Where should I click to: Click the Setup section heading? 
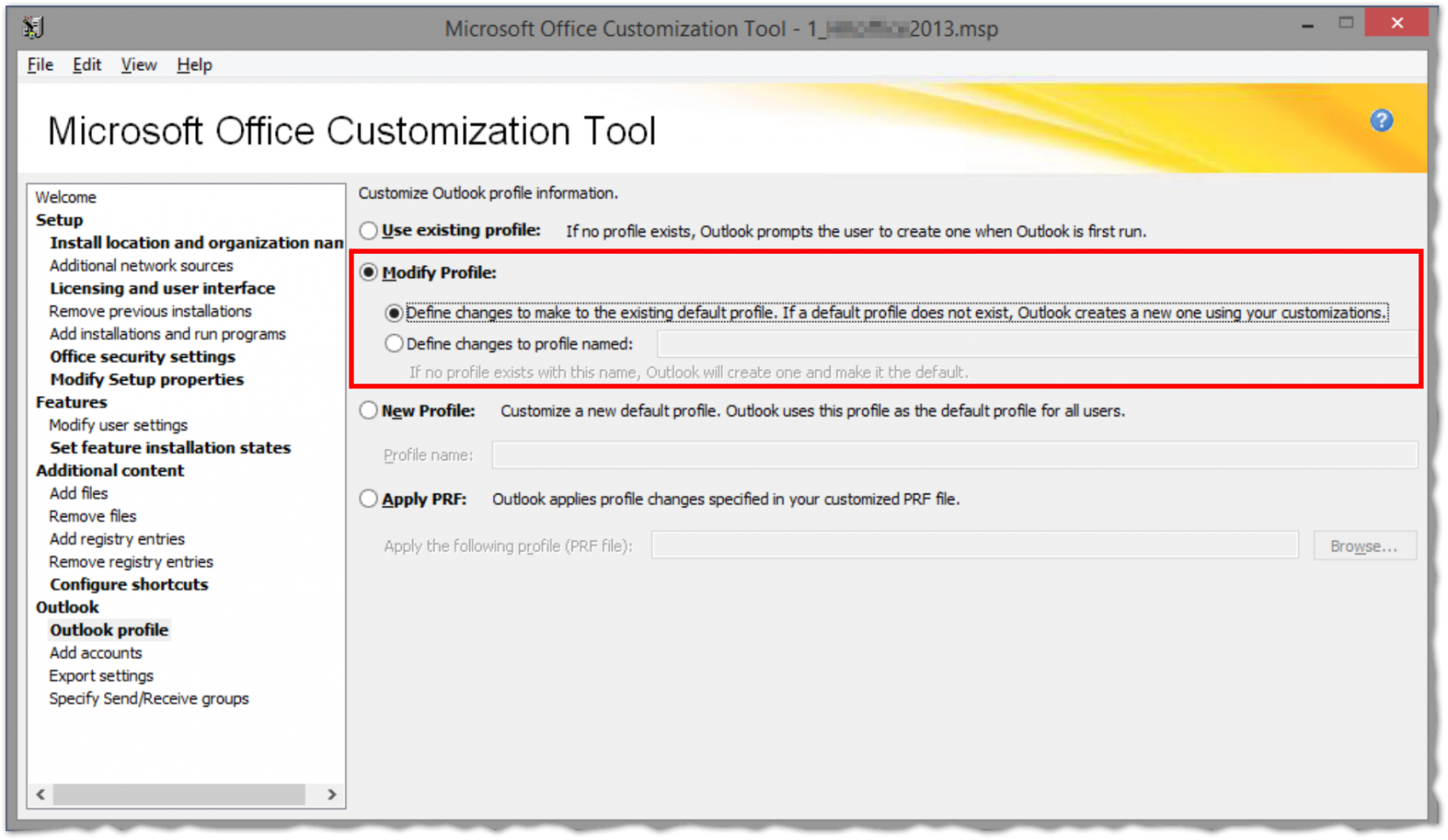tap(59, 220)
